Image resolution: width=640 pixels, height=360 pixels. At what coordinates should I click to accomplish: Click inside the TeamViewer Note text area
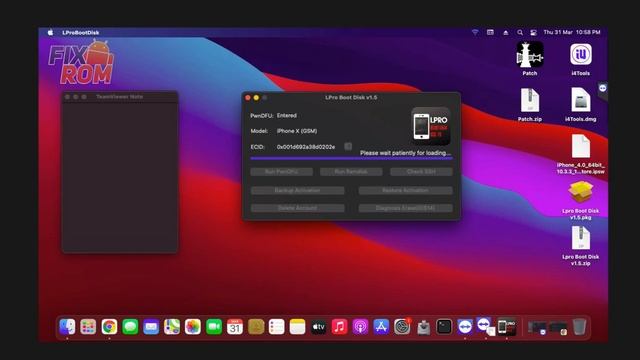click(120, 177)
